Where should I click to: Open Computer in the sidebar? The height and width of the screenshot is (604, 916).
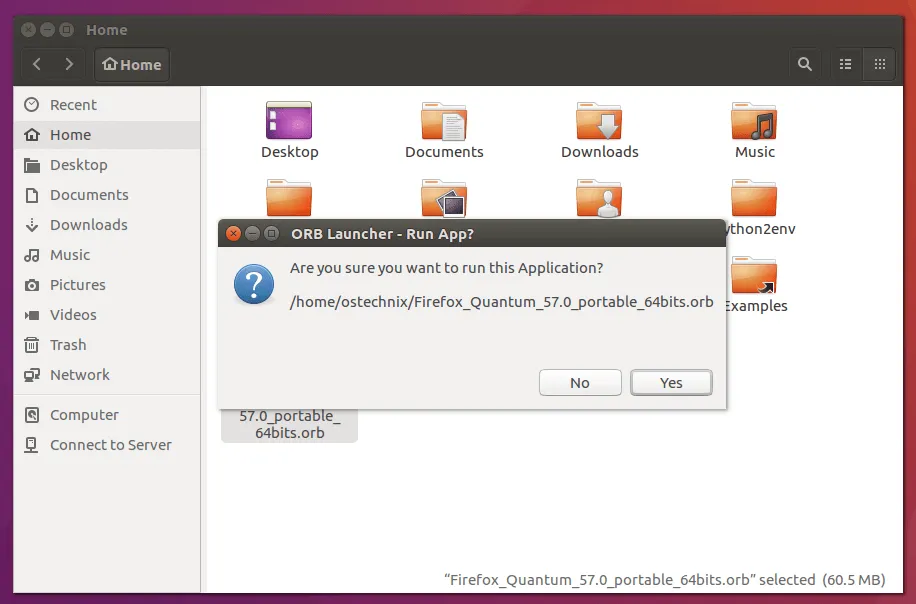[84, 415]
